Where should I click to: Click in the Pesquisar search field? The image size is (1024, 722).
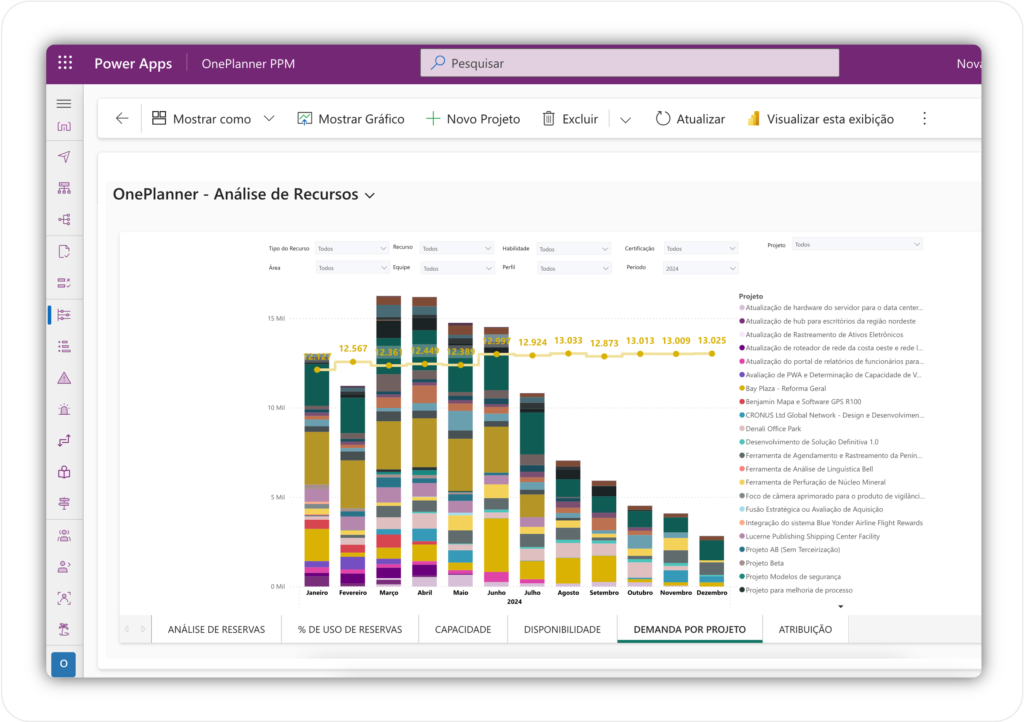pyautogui.click(x=630, y=63)
